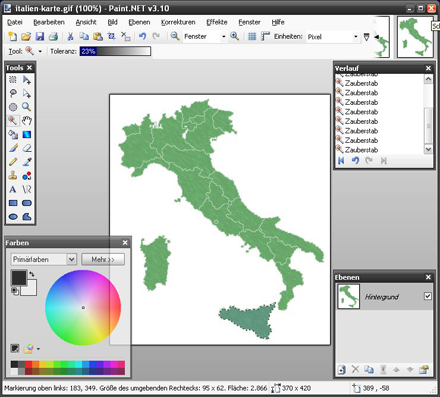
Task: Swap primary and secondary colors arrow
Action: [32, 274]
